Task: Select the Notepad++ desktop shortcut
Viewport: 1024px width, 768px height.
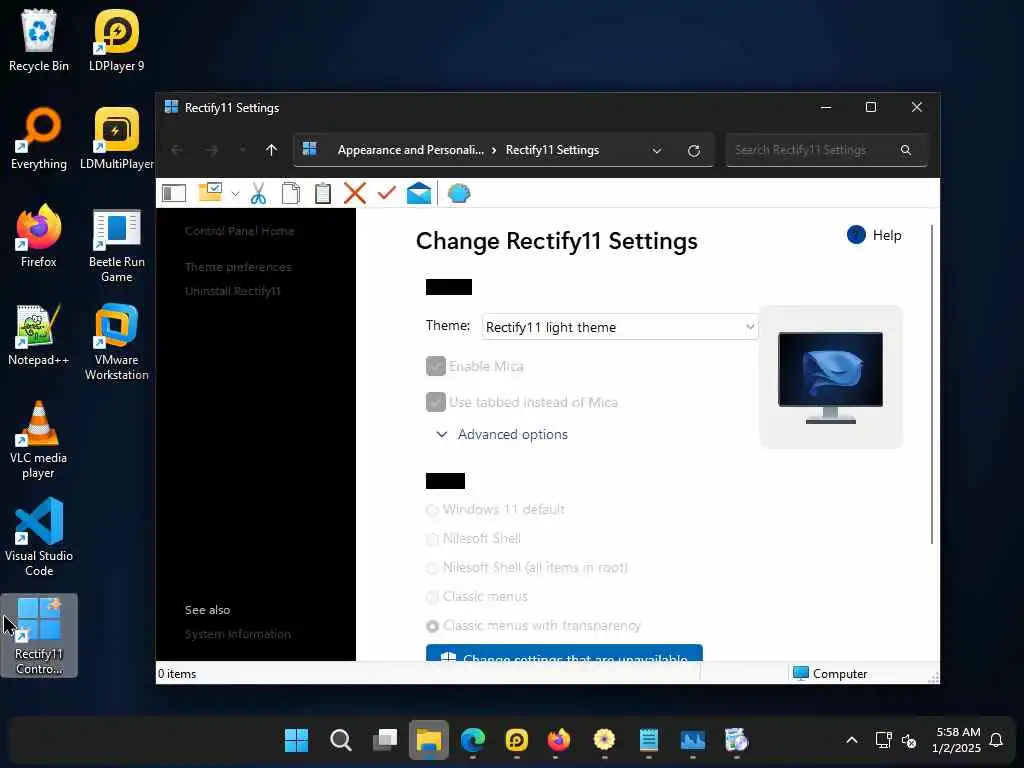Action: pyautogui.click(x=39, y=334)
